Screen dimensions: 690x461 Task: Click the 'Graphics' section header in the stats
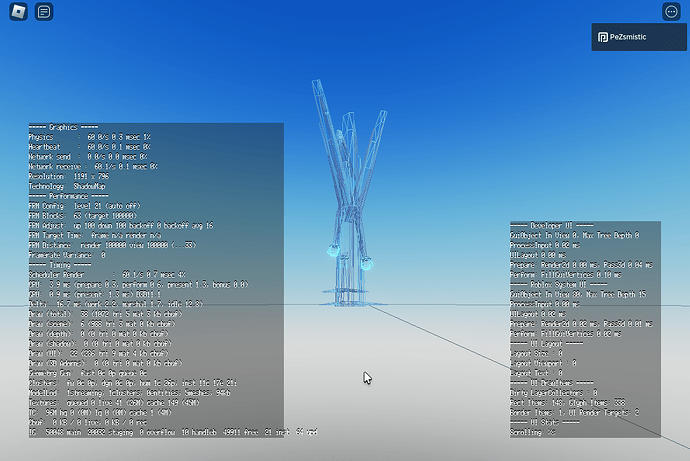coord(63,127)
